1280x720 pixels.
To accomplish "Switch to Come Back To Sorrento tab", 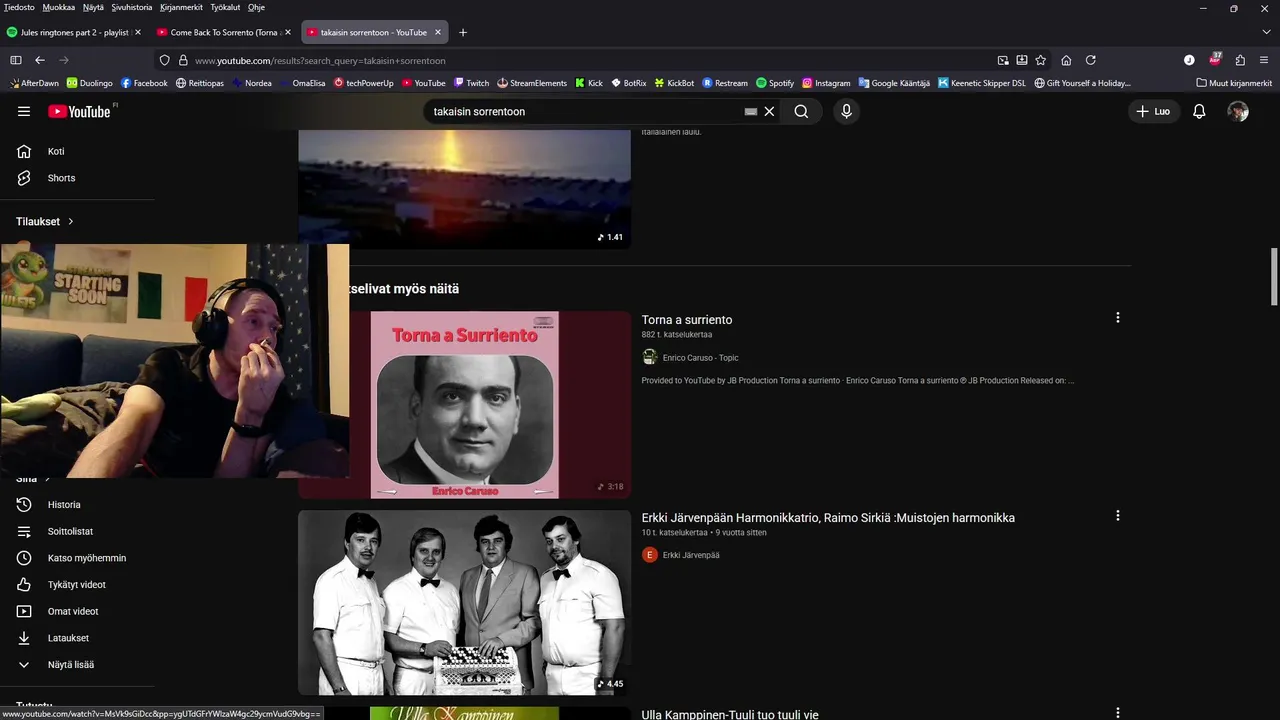I will (x=223, y=32).
